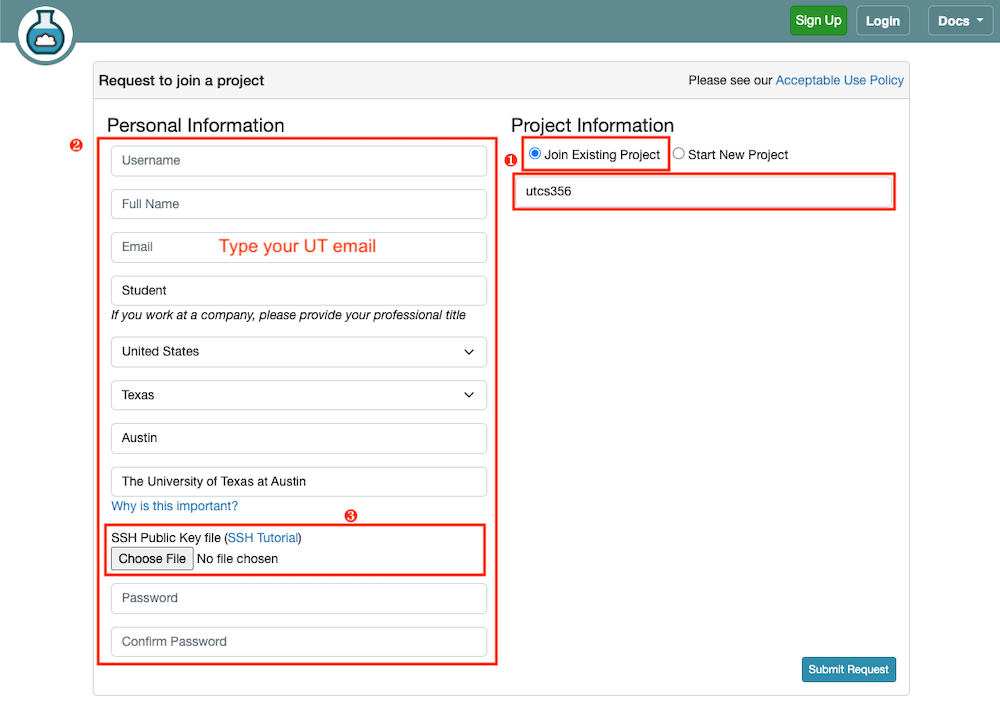
Task: Click the Login button
Action: [882, 20]
